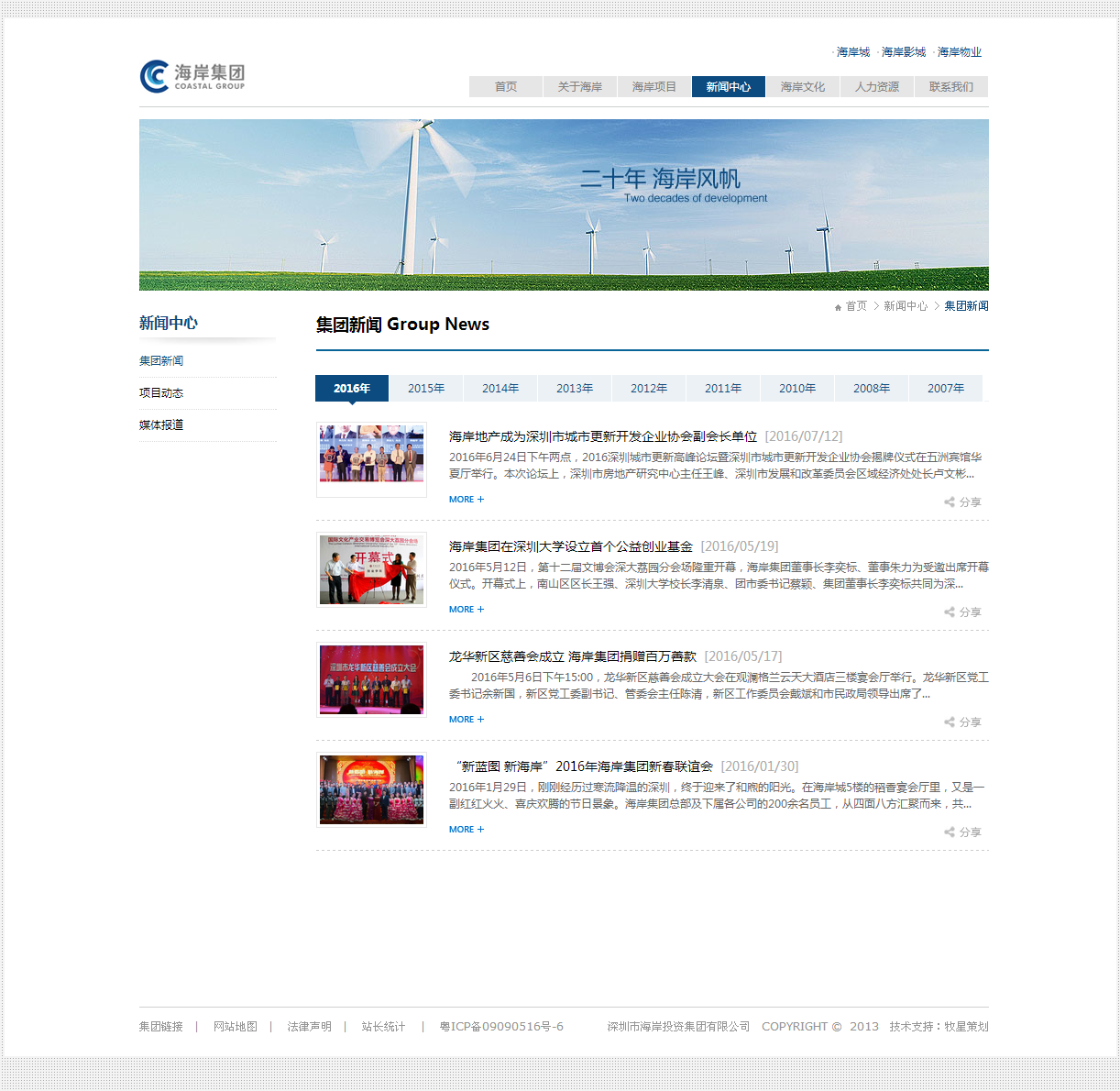
Task: Go to the 人力资源 section
Action: click(x=876, y=86)
